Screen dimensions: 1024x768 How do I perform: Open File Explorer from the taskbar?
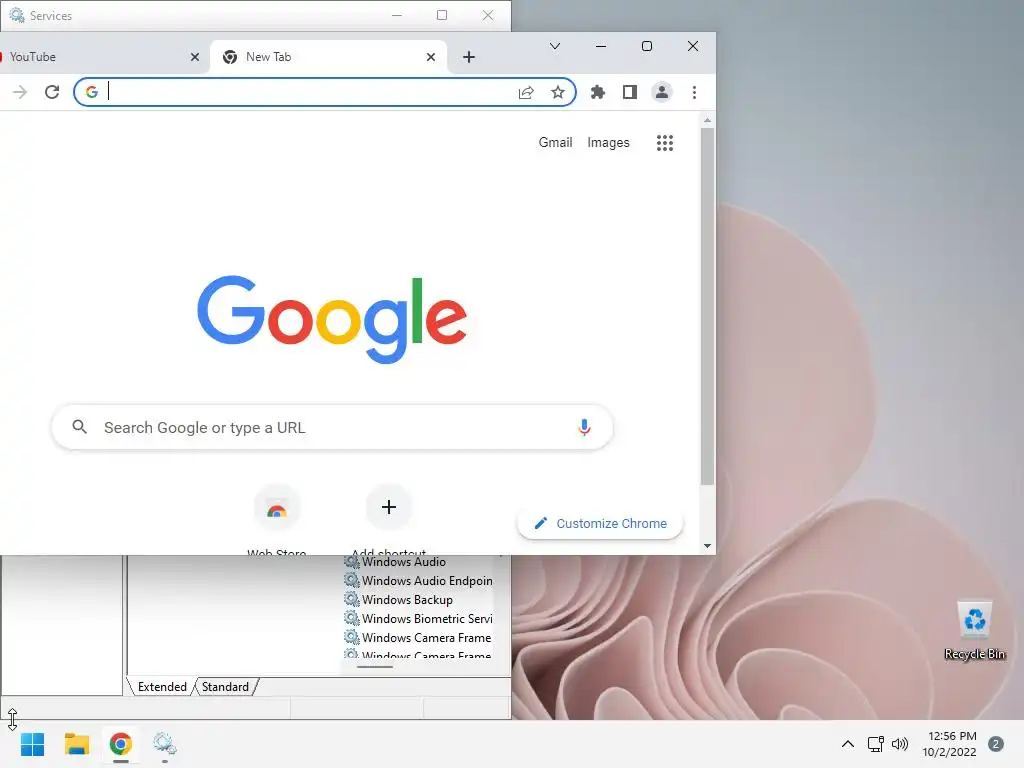(x=77, y=744)
